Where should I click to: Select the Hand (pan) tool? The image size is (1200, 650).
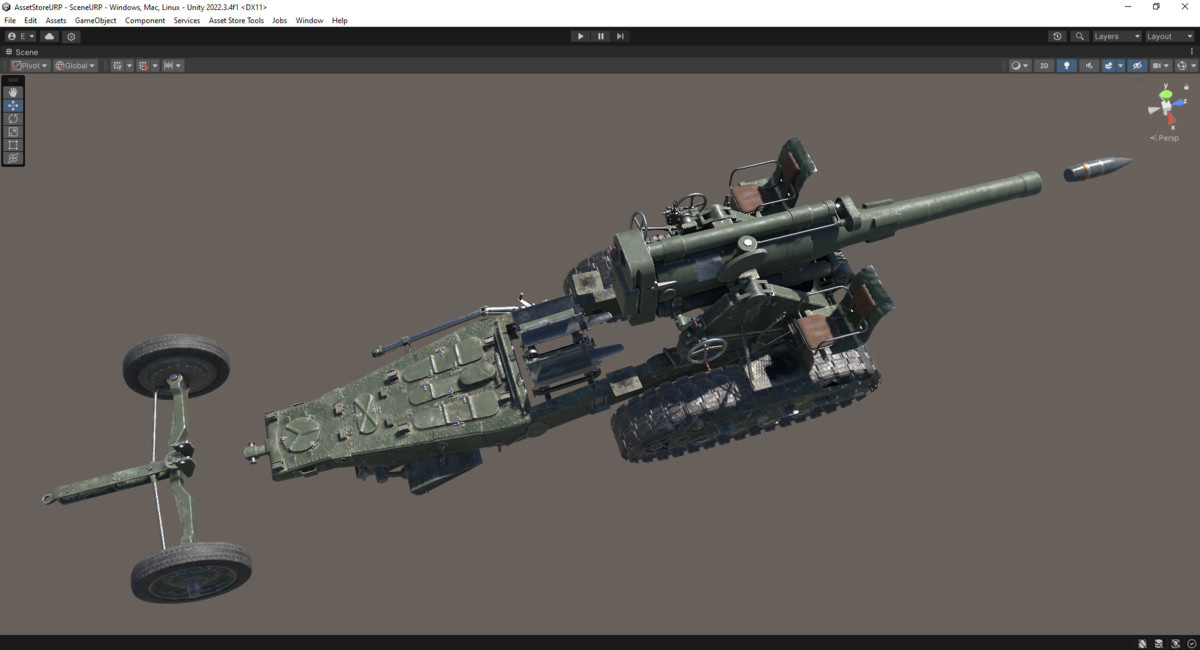tap(12, 91)
